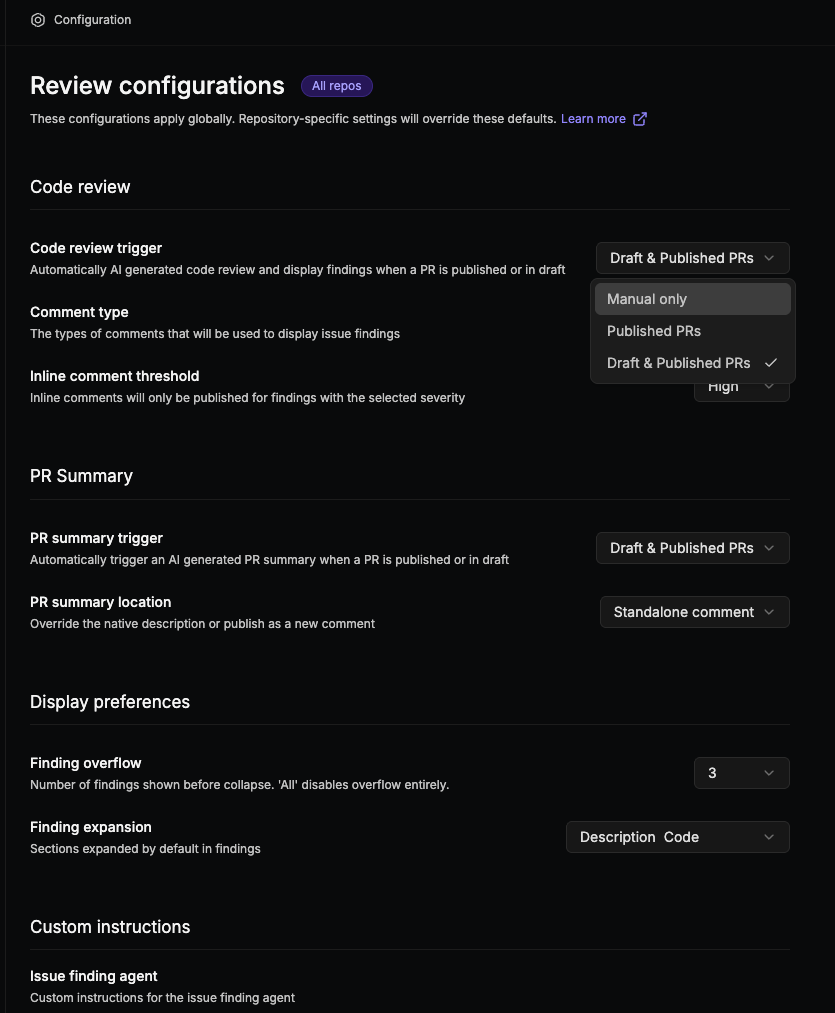Click the chevron on the Code review trigger dropdown
The width and height of the screenshot is (835, 1013).
pos(769,258)
